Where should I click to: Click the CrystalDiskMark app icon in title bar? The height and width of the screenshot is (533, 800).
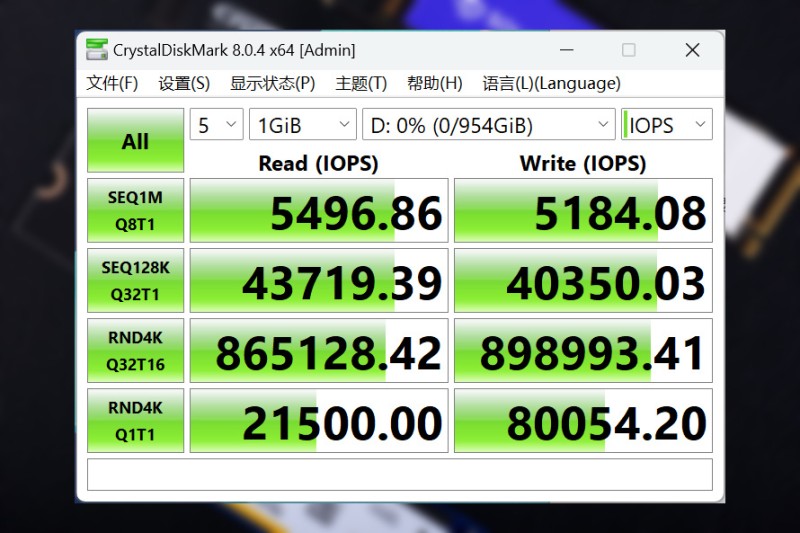pos(97,49)
